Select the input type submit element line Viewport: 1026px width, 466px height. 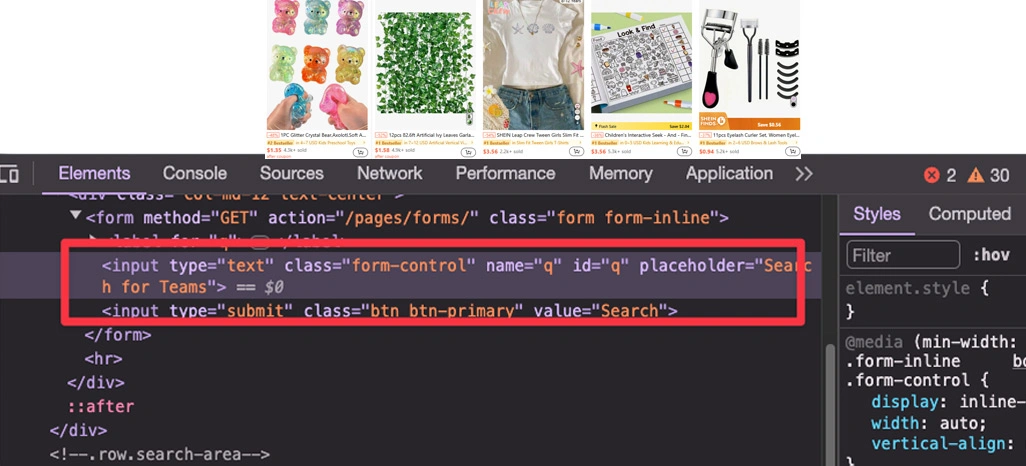click(x=389, y=310)
